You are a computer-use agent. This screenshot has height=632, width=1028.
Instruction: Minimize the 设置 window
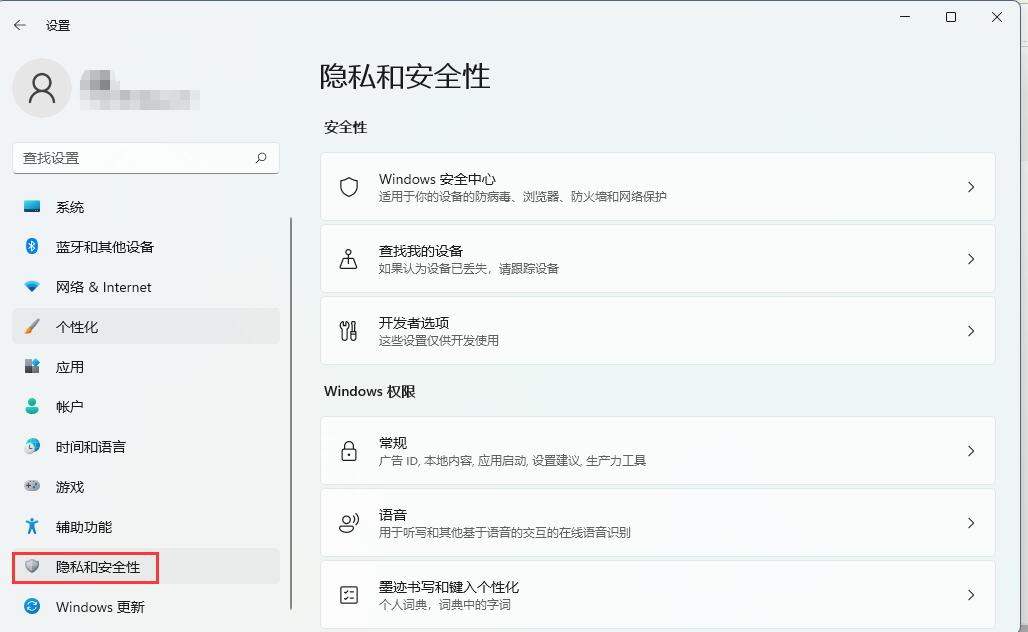point(905,17)
